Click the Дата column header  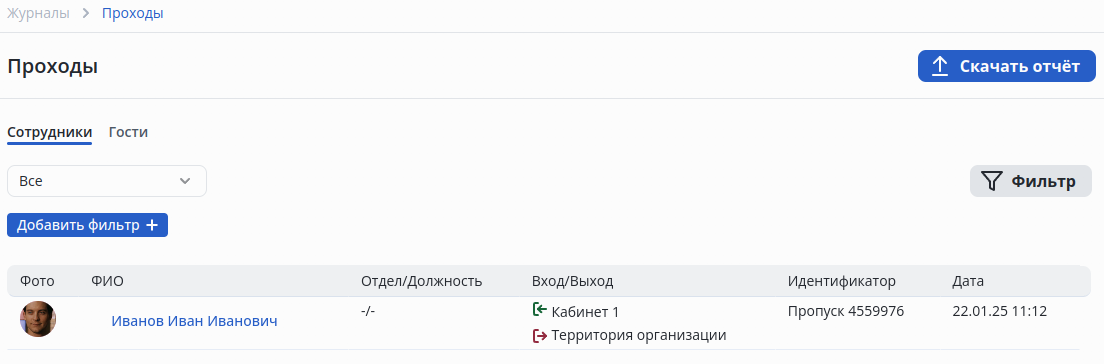[x=968, y=281]
